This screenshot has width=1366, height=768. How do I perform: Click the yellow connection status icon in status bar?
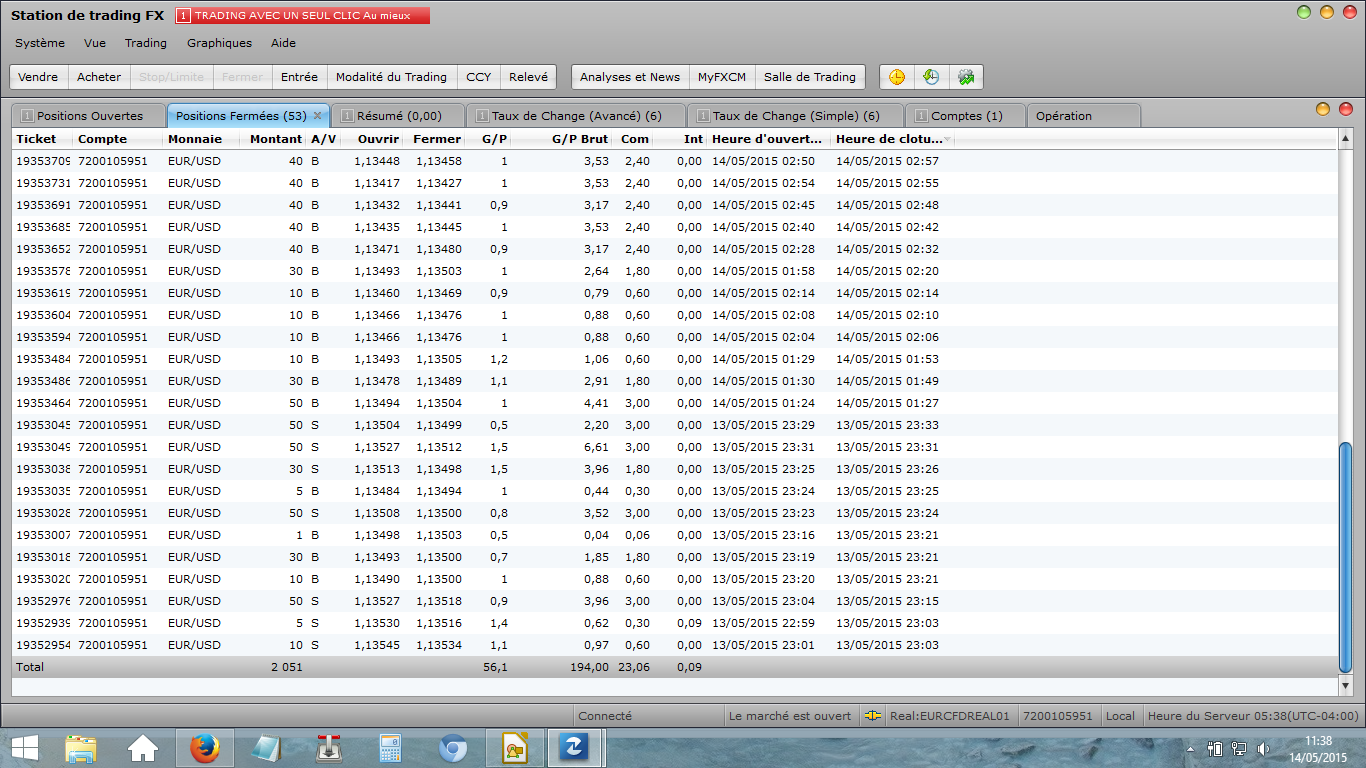(873, 716)
